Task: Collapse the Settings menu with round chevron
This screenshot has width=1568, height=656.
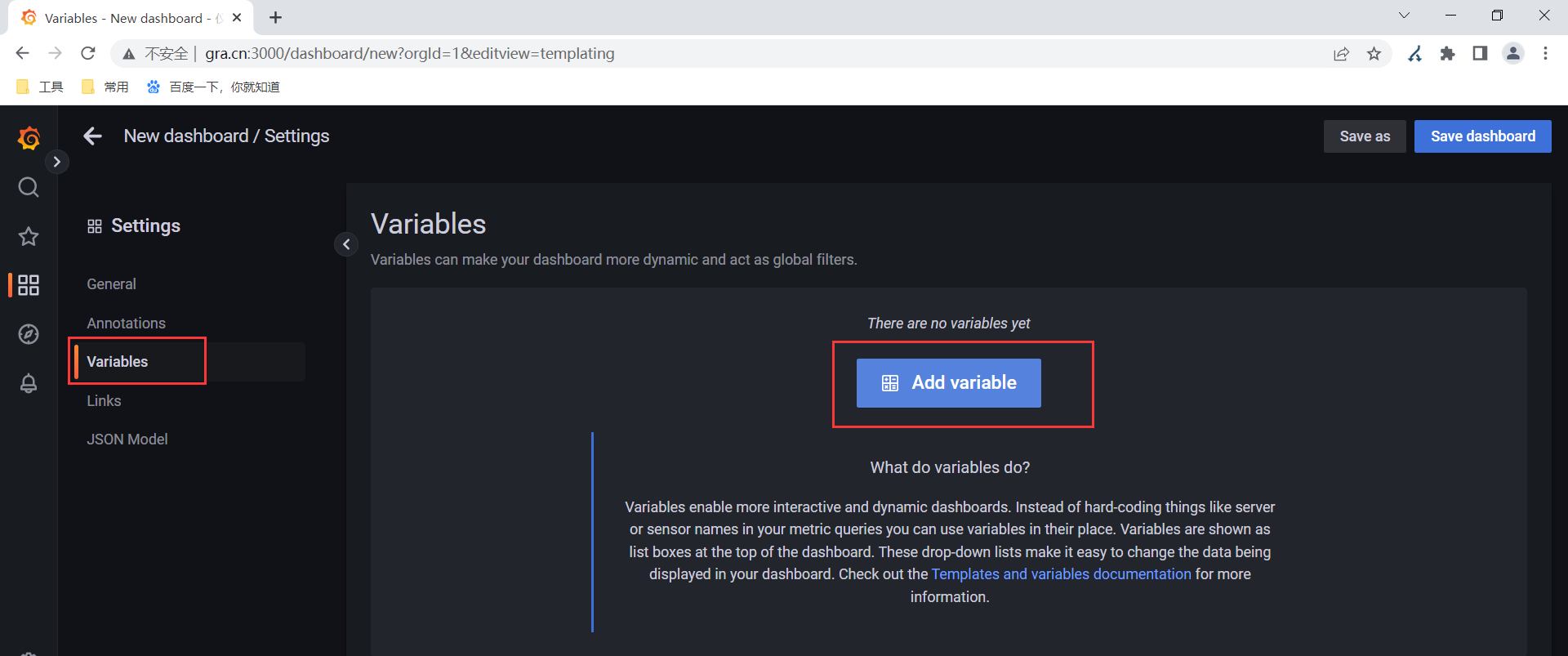Action: point(346,244)
